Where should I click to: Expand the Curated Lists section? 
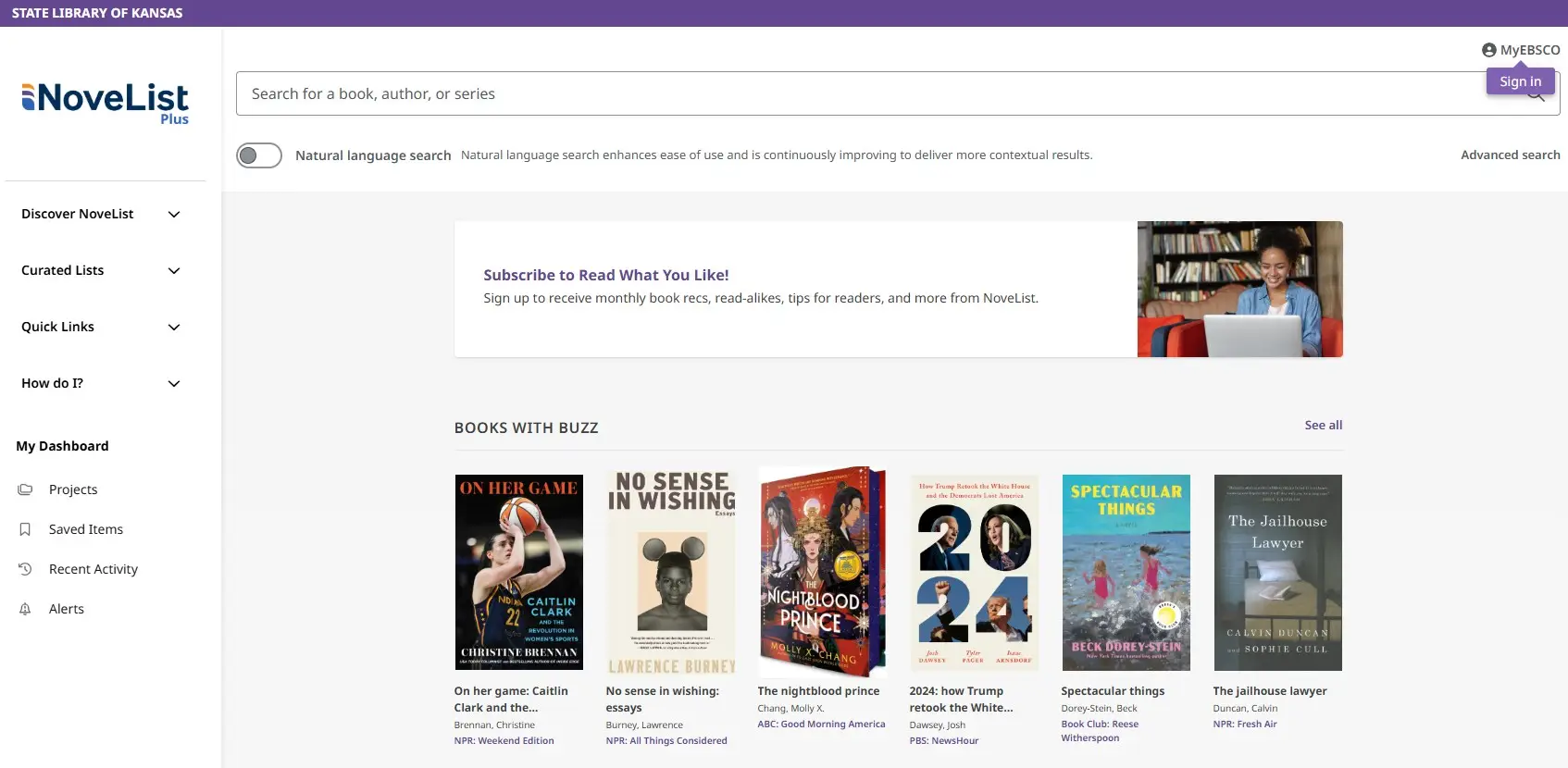pos(102,270)
